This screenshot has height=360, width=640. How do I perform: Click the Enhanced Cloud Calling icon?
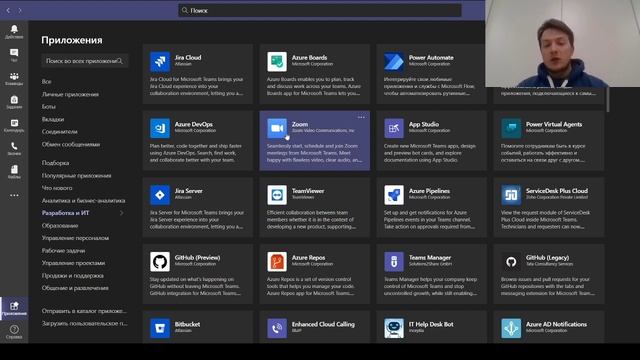point(277,328)
